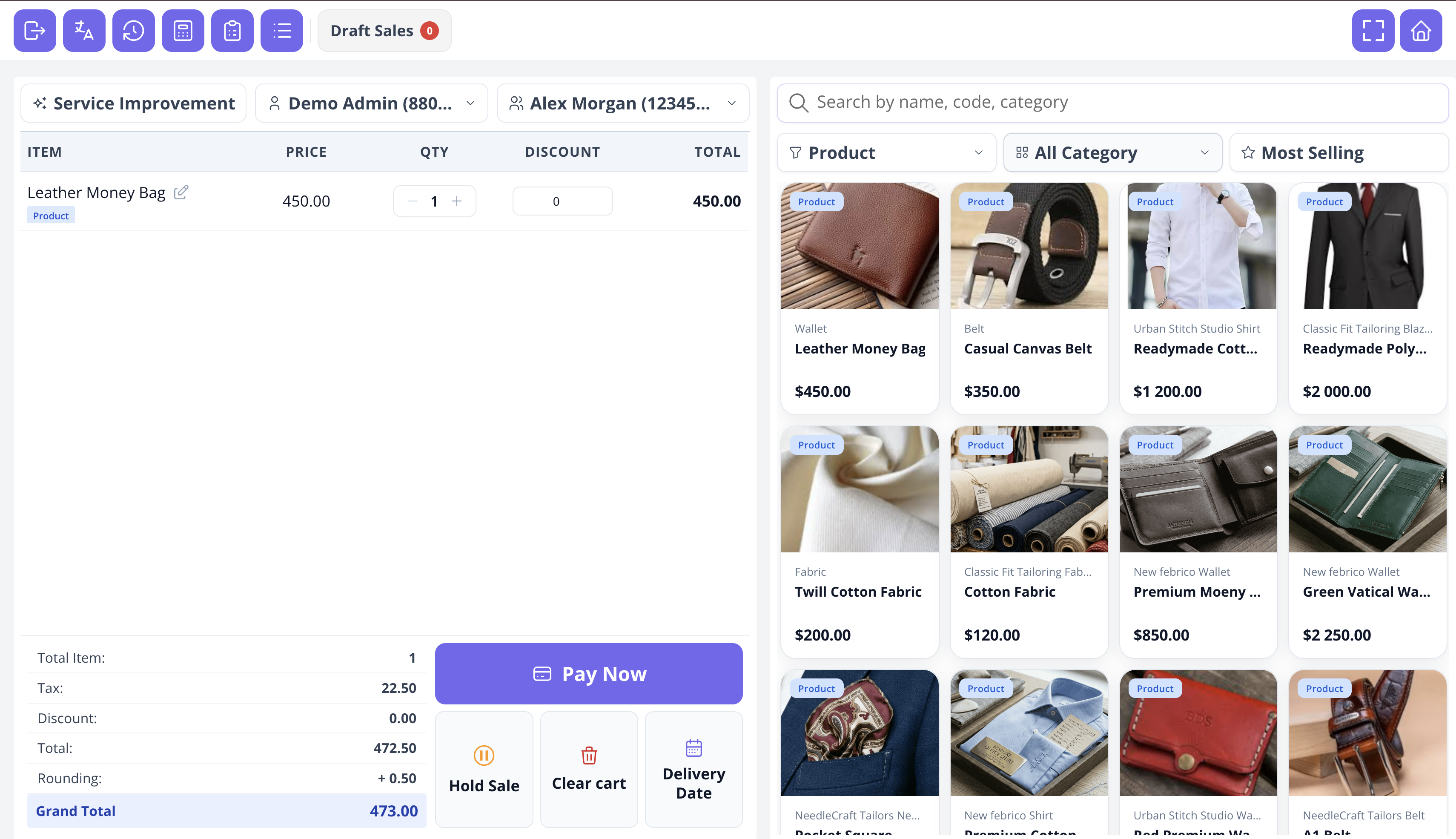Open the sales history clock icon
This screenshot has width=1456, height=839.
coord(134,31)
